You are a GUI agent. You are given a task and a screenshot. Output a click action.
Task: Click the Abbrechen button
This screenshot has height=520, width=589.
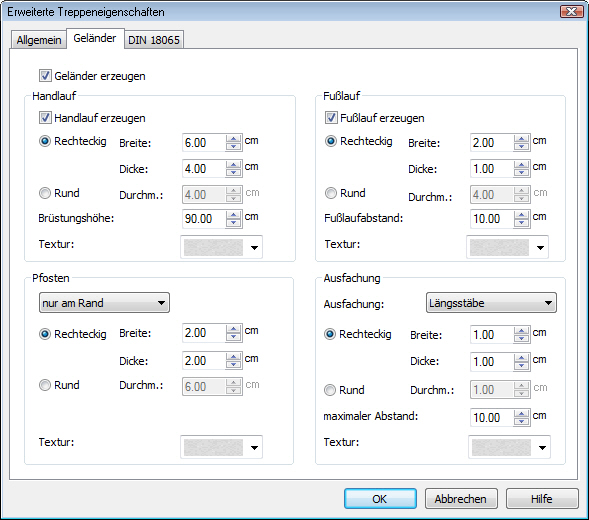point(461,499)
